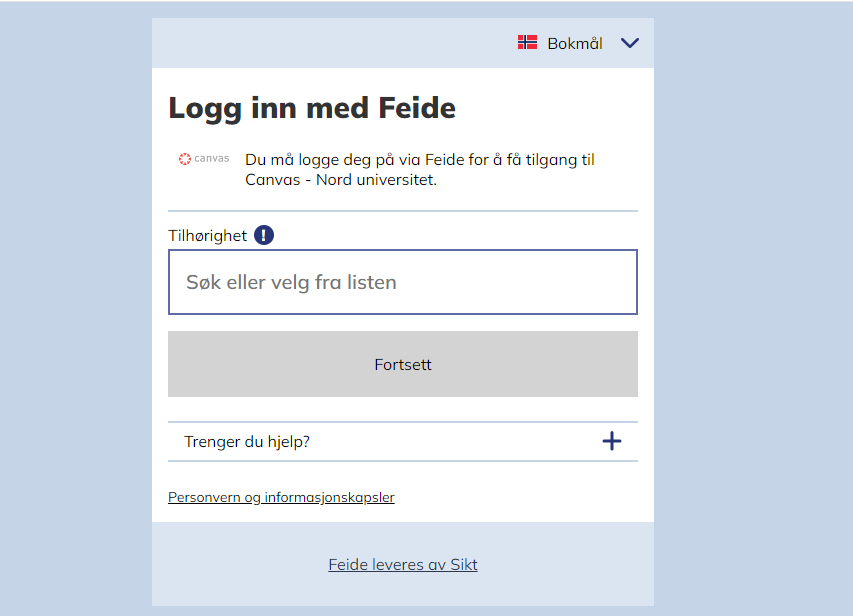Click the plus icon beside Trenger du hjelp
Image resolution: width=853 pixels, height=616 pixels.
pyautogui.click(x=611, y=440)
